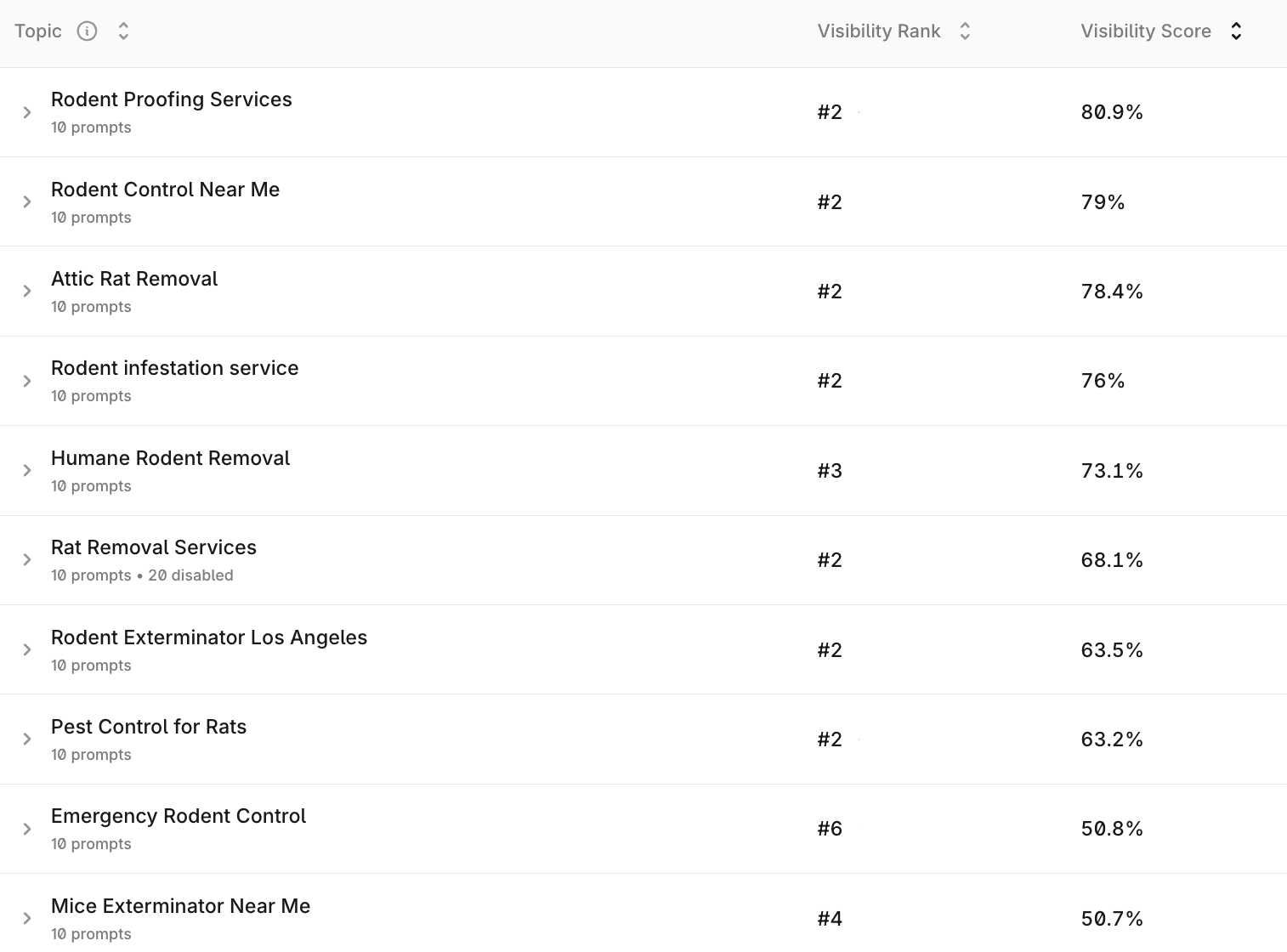The width and height of the screenshot is (1287, 952).
Task: Click the Visibility Rank column header
Action: (878, 31)
